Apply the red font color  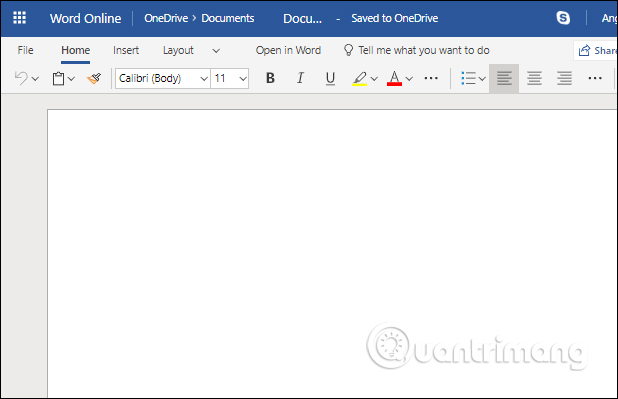395,78
